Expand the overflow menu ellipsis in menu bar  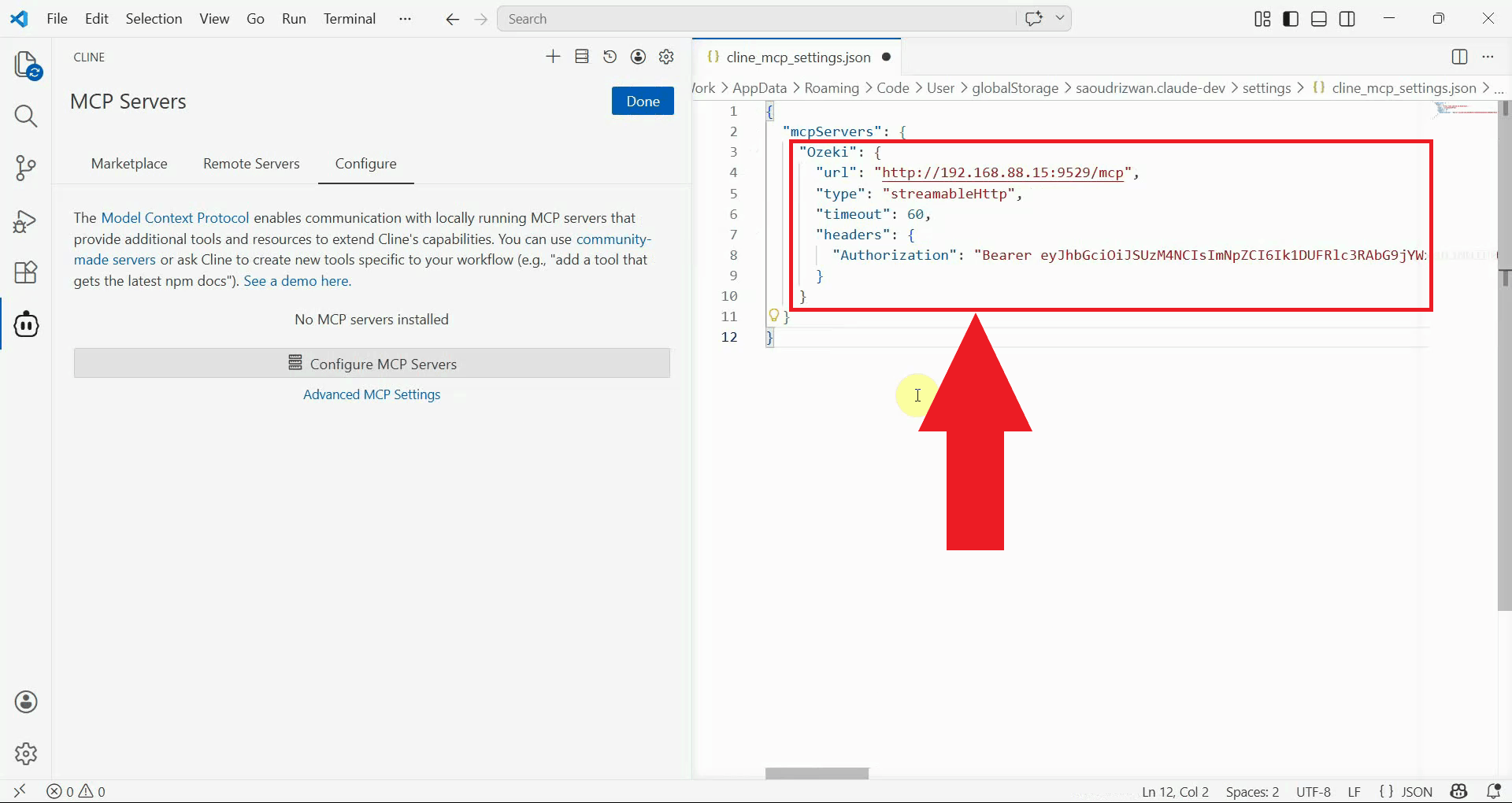click(405, 19)
